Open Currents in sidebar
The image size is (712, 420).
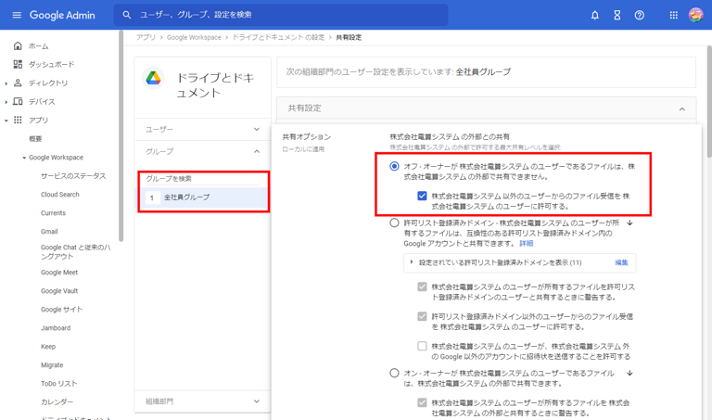click(53, 213)
